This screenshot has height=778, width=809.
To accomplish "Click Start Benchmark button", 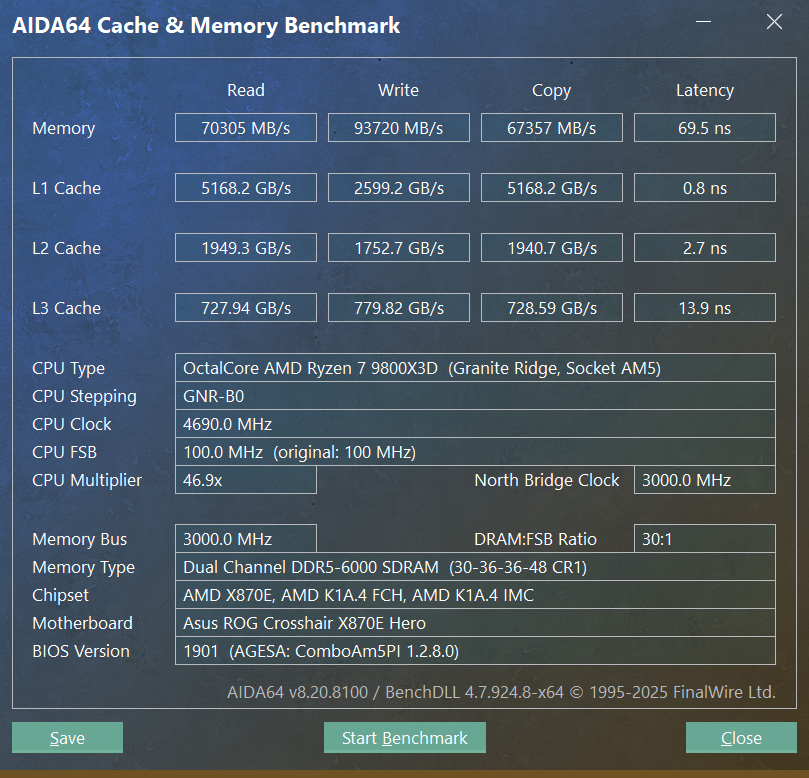I will [x=404, y=737].
